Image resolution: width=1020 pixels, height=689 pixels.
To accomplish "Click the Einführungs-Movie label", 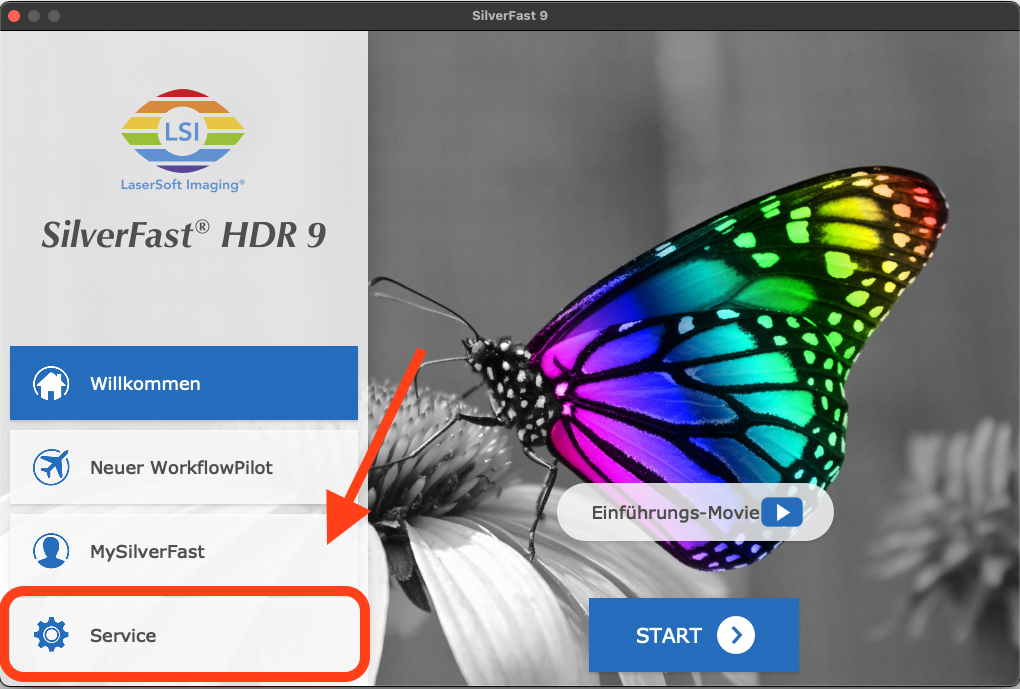I will click(675, 513).
